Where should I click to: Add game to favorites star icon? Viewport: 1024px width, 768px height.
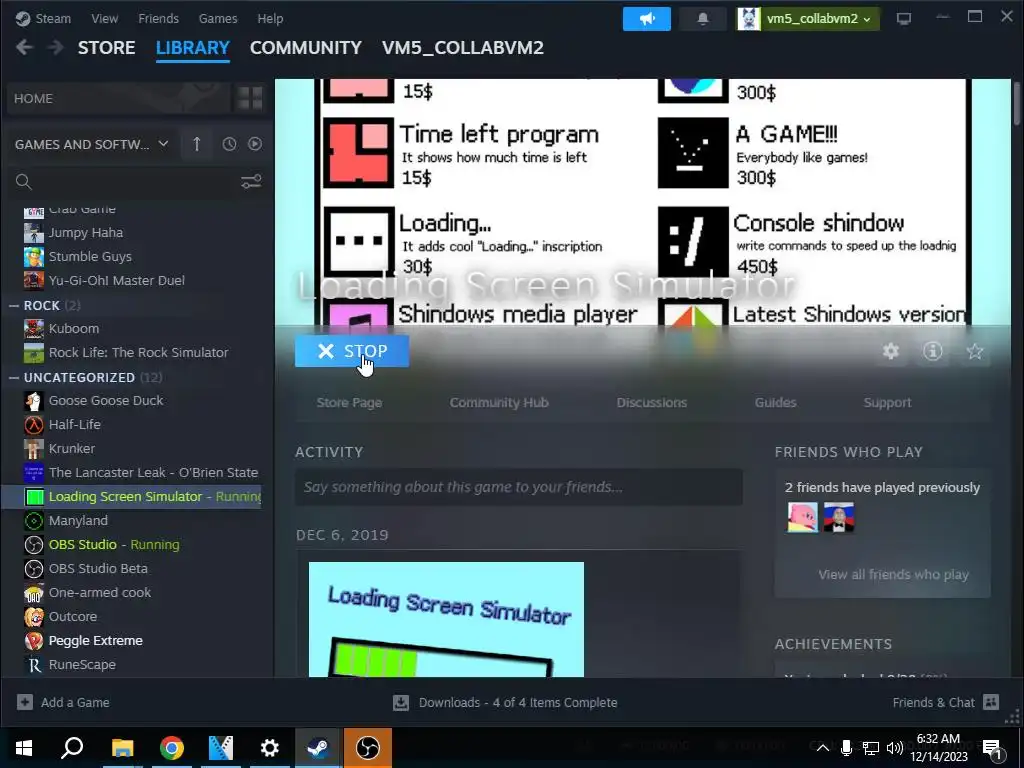point(975,351)
